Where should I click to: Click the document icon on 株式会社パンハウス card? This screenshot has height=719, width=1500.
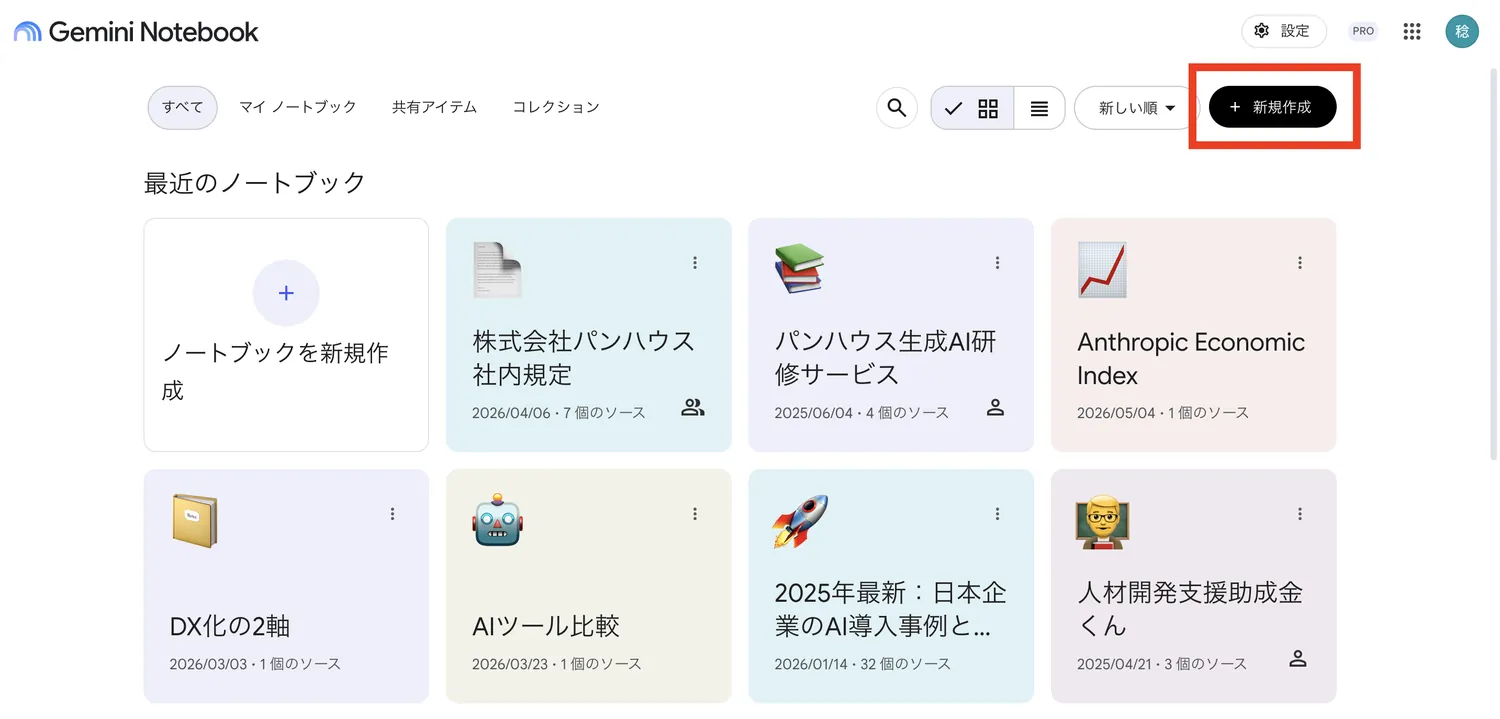(497, 270)
